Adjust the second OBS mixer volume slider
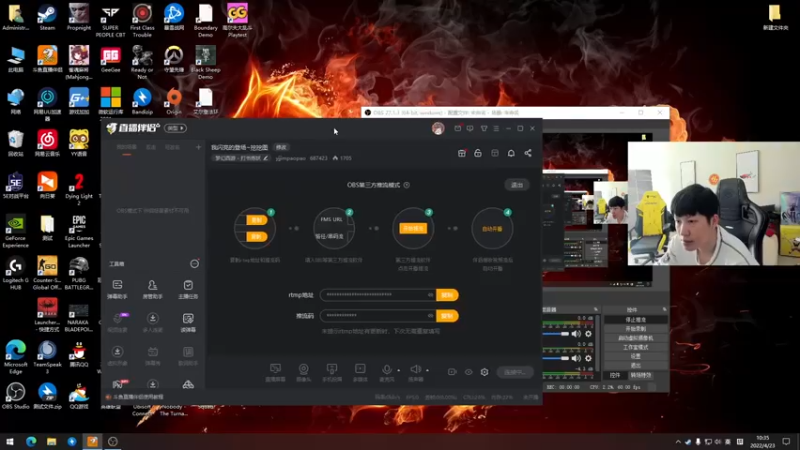 click(x=556, y=358)
